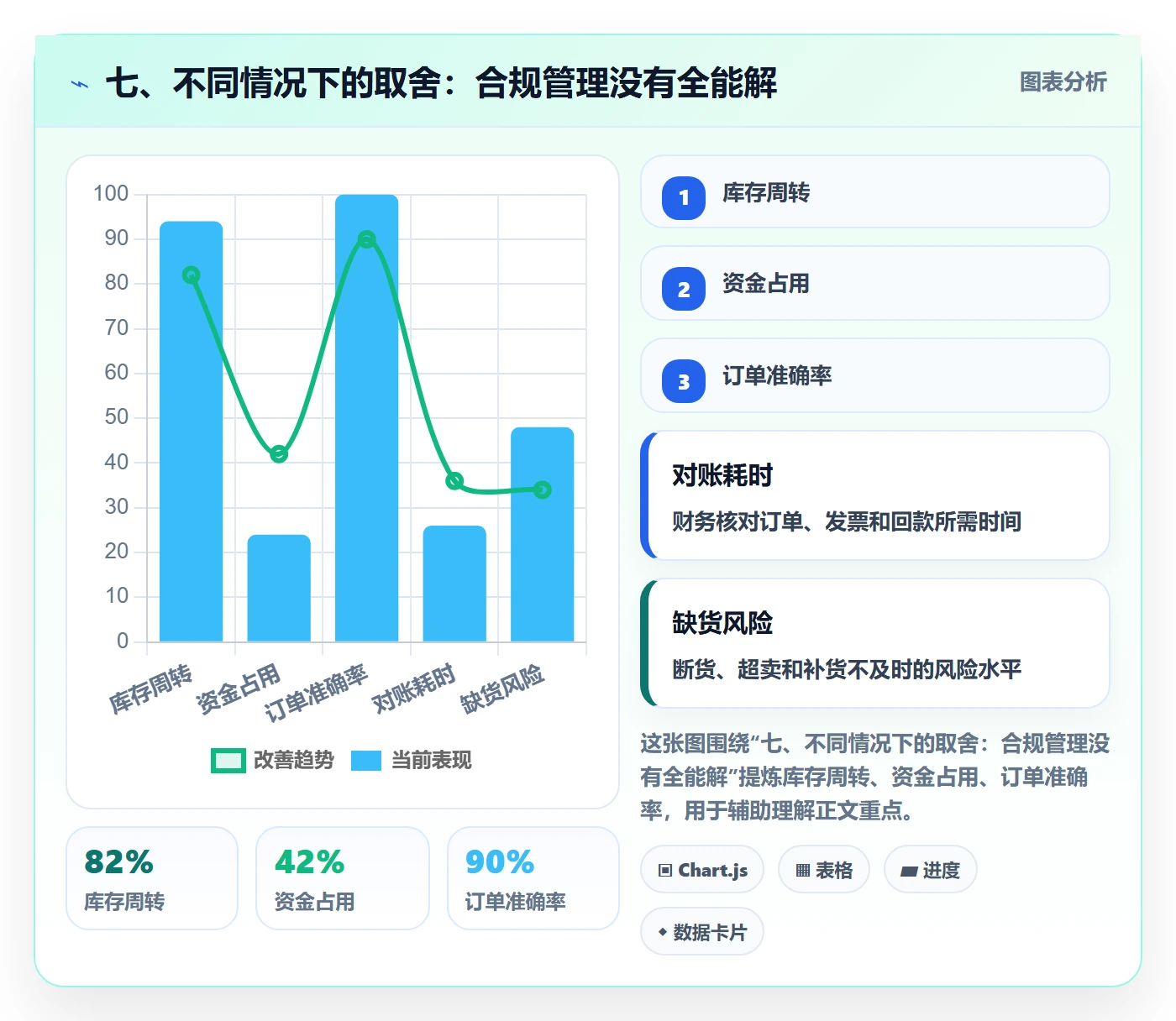Click the summary paragraph starting 这张图围绕
The width and height of the screenshot is (1176, 1021).
874,777
